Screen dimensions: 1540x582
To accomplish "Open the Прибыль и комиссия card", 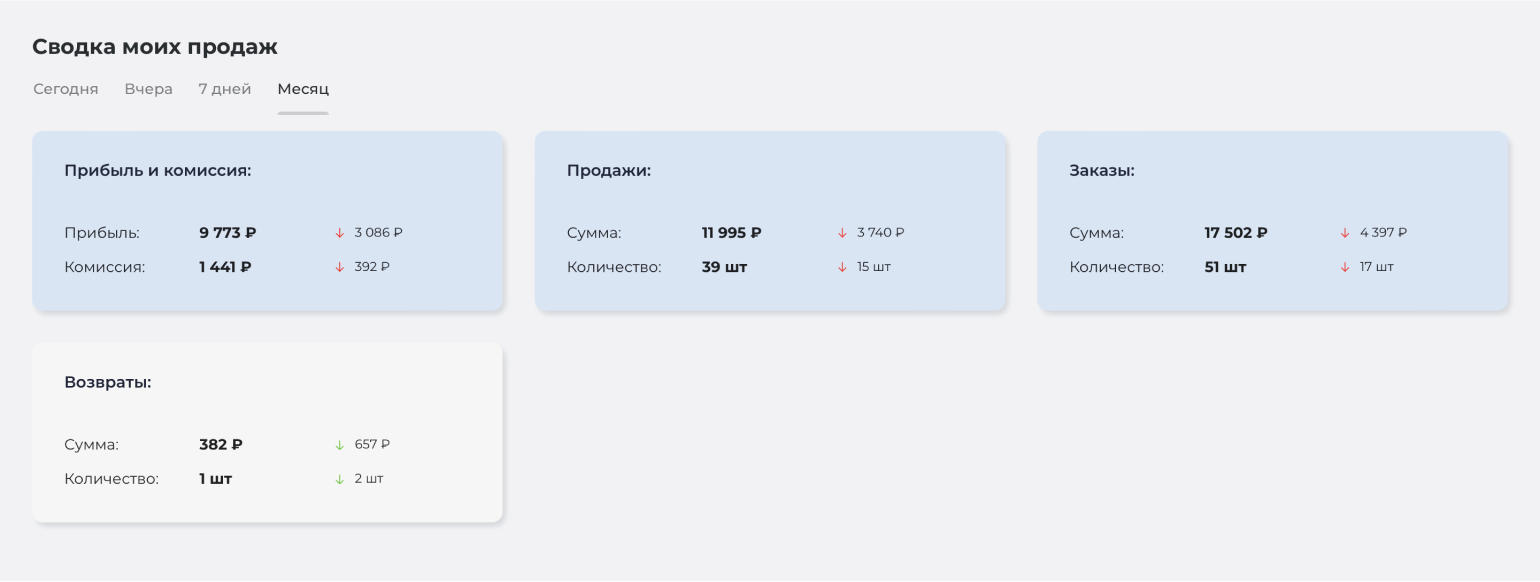I will (x=268, y=221).
